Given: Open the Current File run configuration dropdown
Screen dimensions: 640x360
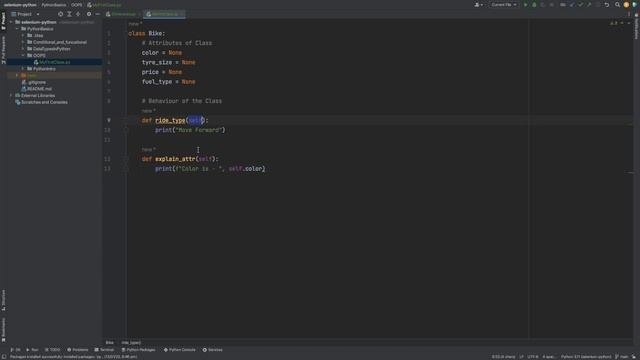Looking at the screenshot, I should [504, 5].
